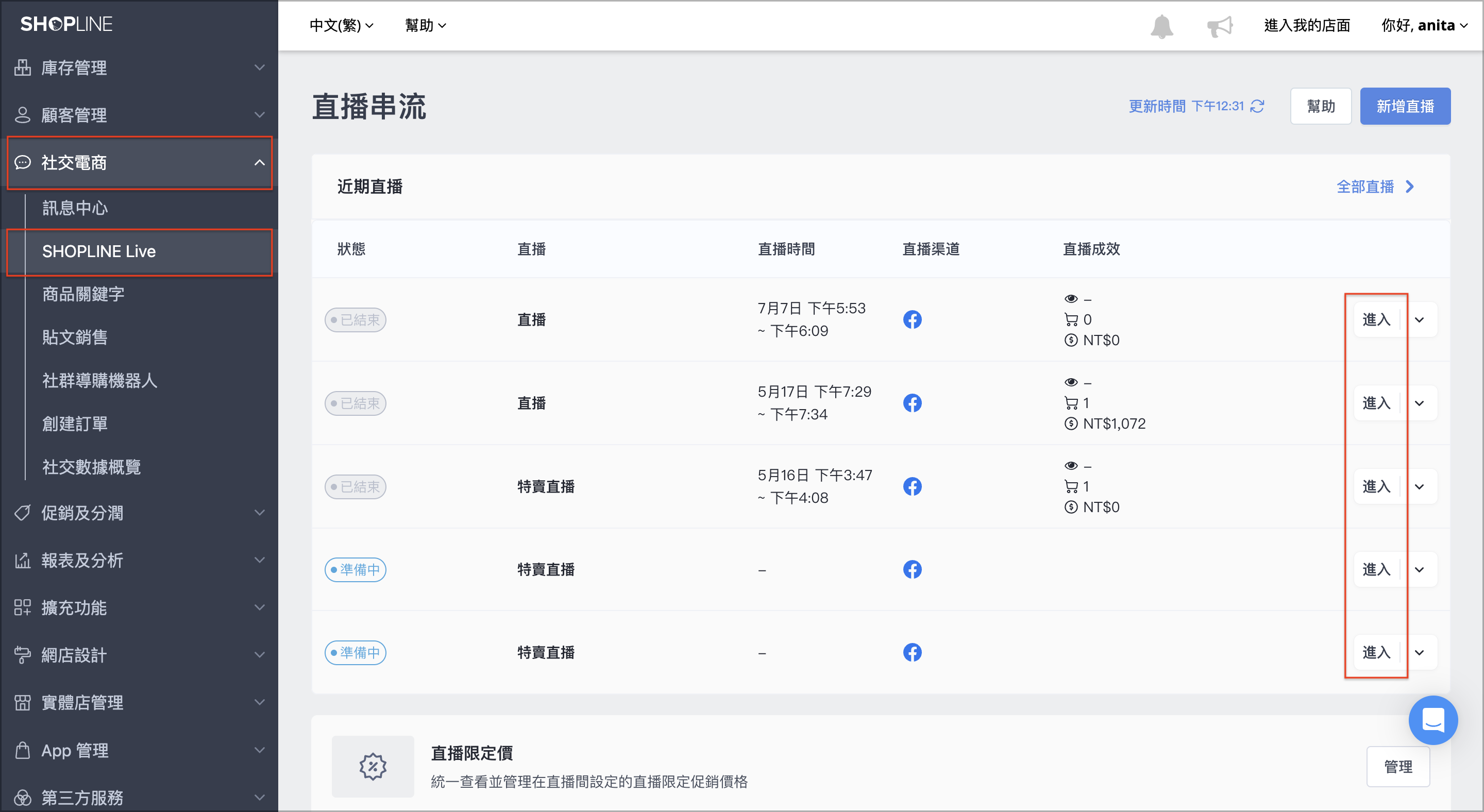The width and height of the screenshot is (1484, 812).
Task: Open the megaphone announcements icon
Action: (x=1220, y=26)
